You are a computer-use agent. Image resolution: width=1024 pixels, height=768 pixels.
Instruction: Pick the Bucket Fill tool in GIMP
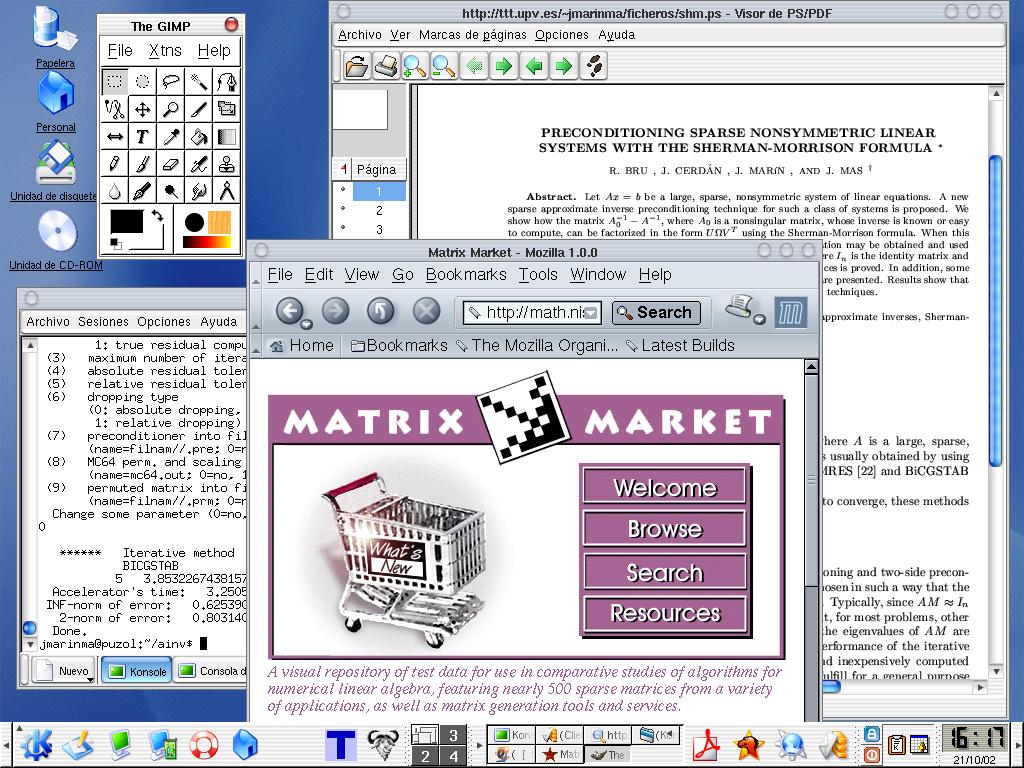199,137
